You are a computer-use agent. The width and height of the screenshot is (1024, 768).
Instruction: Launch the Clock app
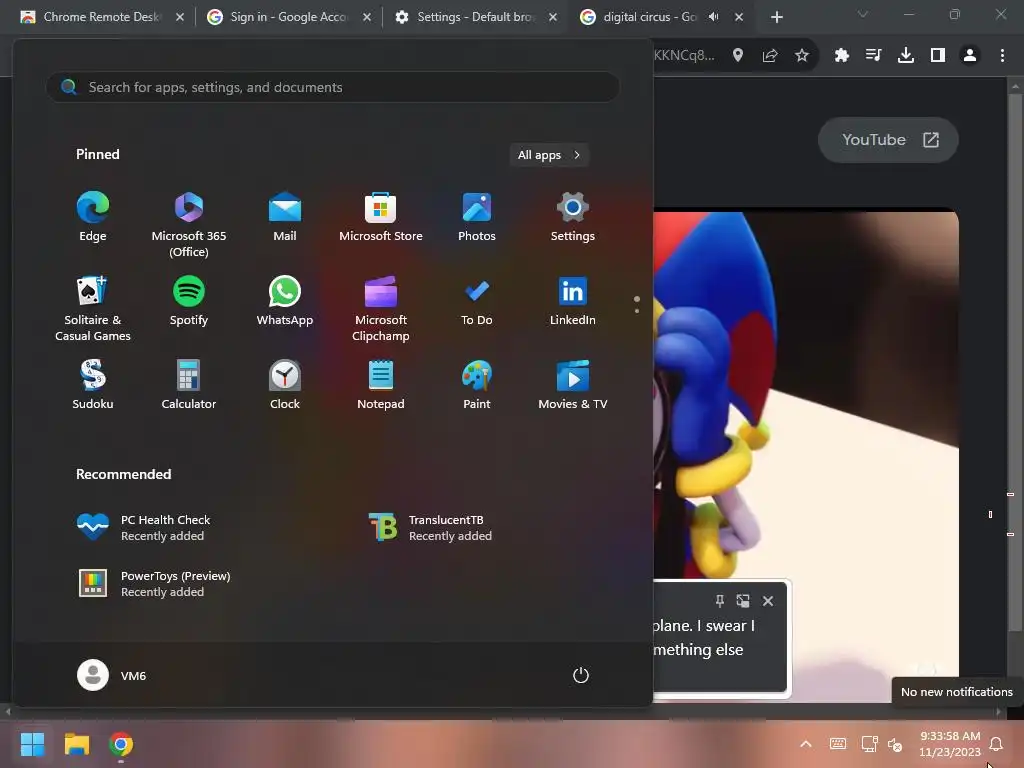click(285, 385)
